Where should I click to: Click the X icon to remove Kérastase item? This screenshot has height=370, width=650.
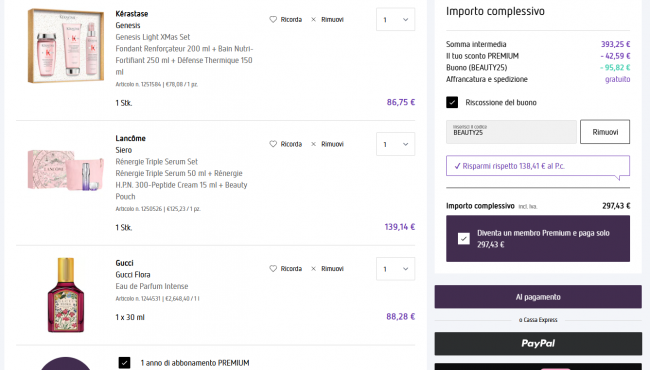point(313,19)
